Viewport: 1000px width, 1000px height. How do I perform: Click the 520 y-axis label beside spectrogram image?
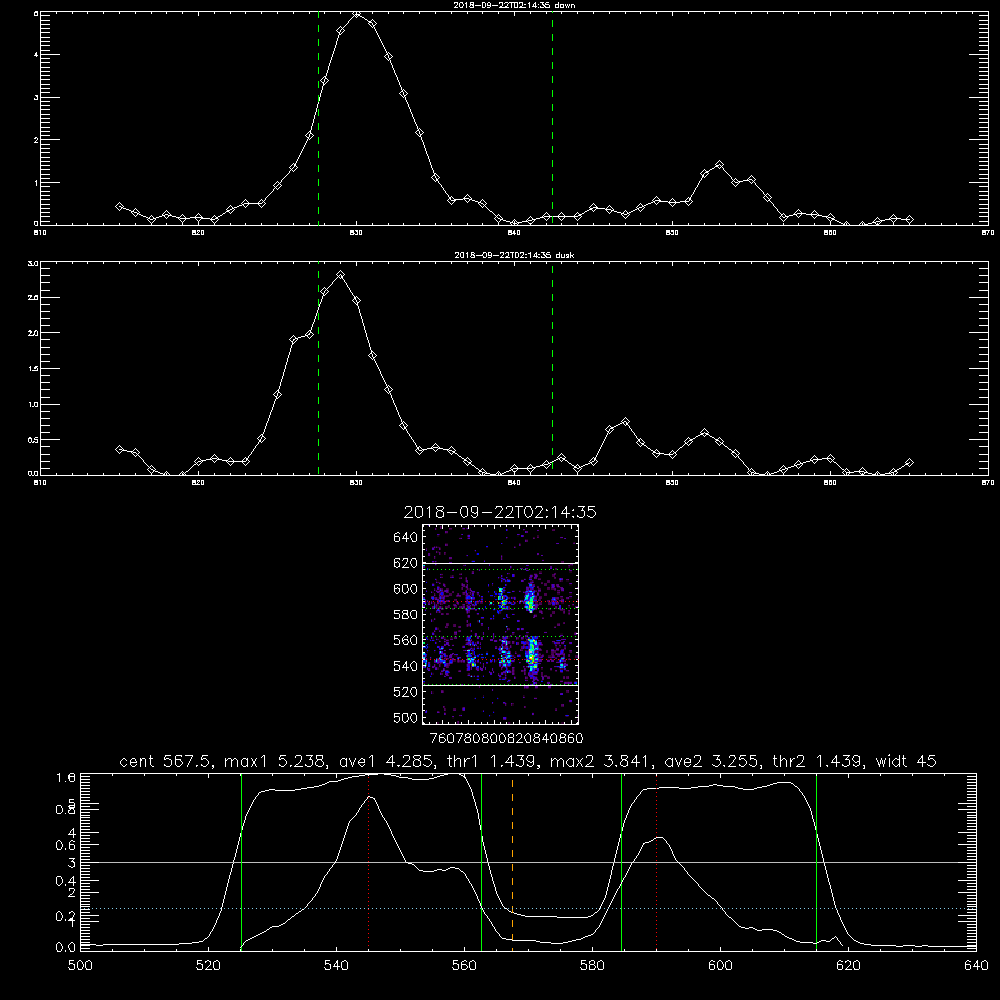coord(406,692)
